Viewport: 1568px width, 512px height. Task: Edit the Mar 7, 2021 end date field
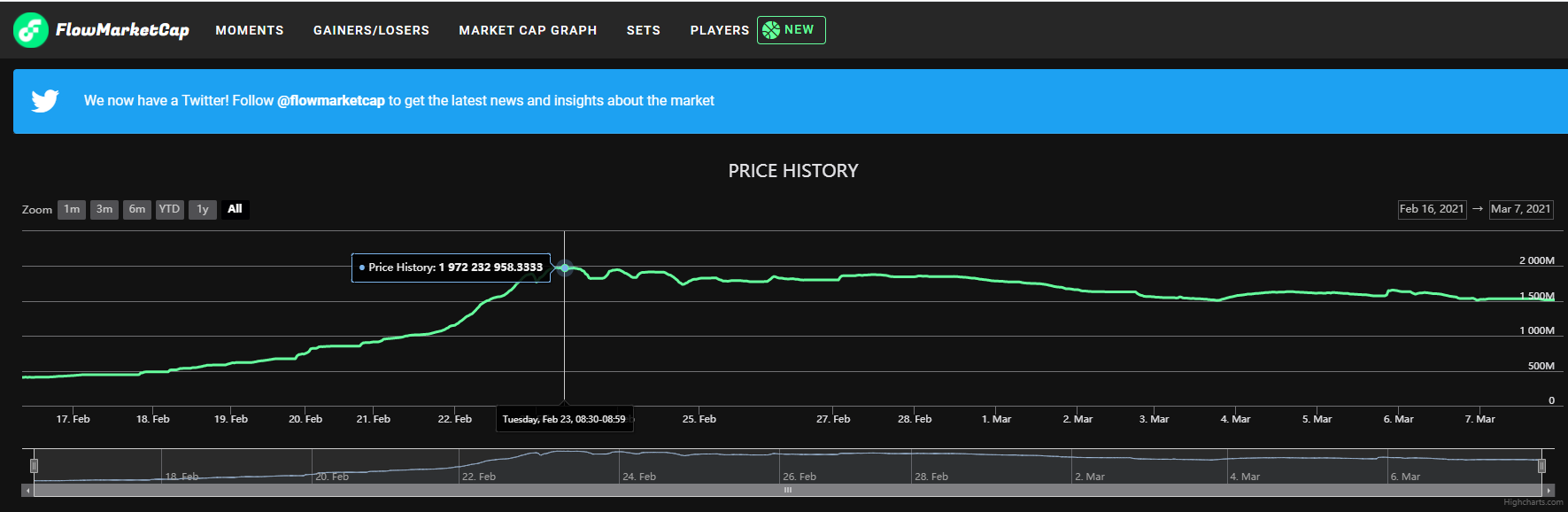click(x=1521, y=210)
